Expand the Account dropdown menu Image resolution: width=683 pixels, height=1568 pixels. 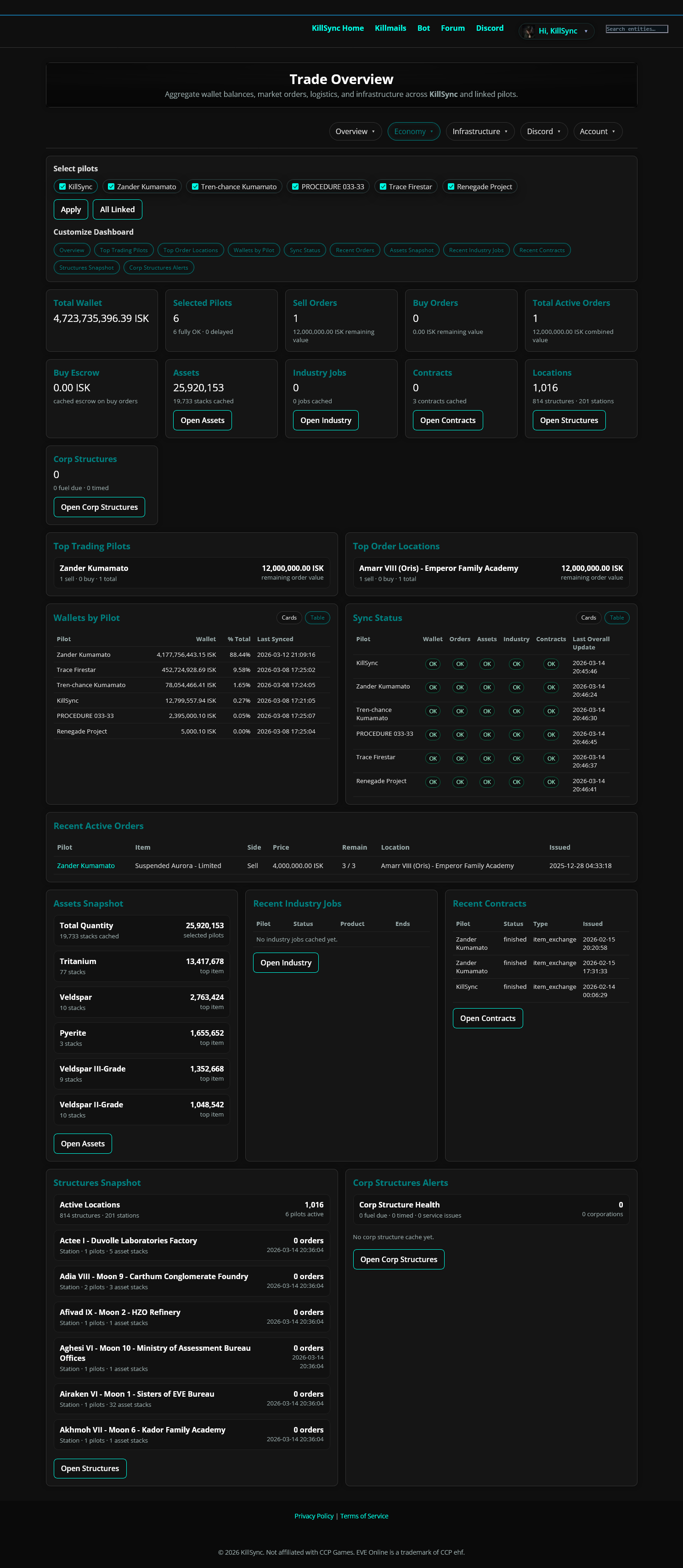pos(597,131)
